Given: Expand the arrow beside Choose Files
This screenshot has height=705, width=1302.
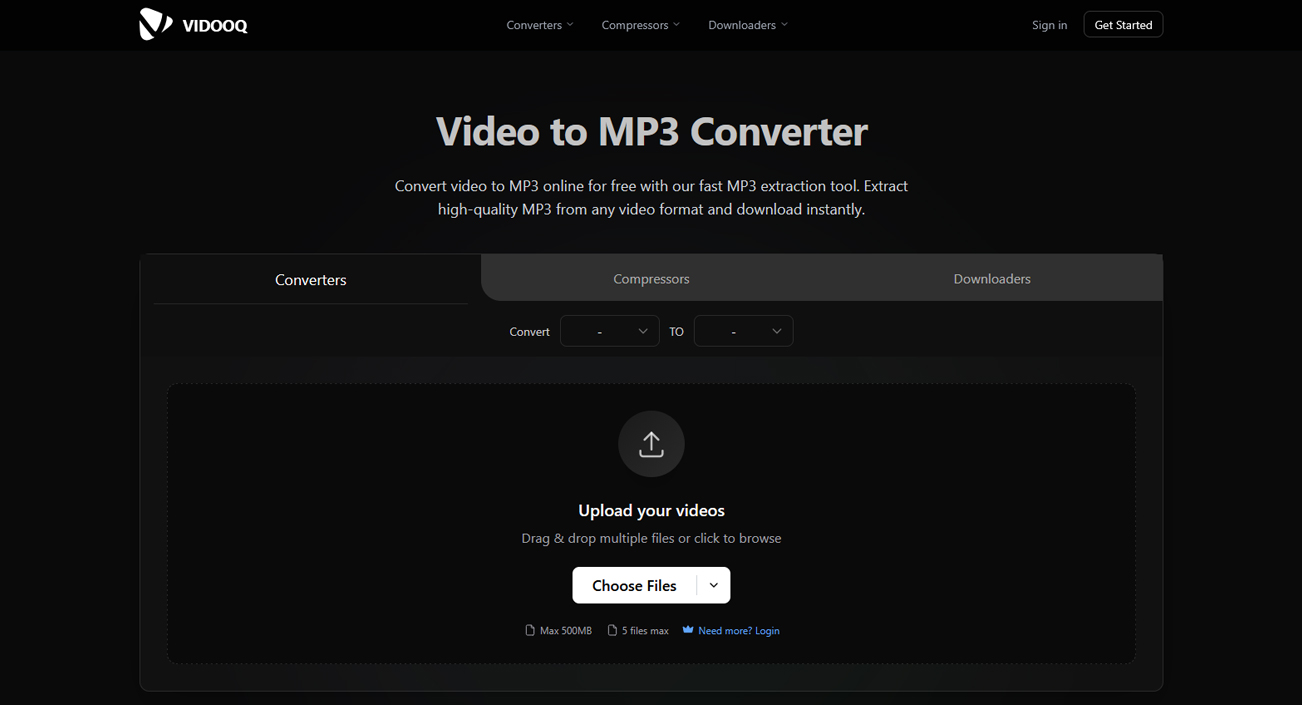Looking at the screenshot, I should point(713,586).
